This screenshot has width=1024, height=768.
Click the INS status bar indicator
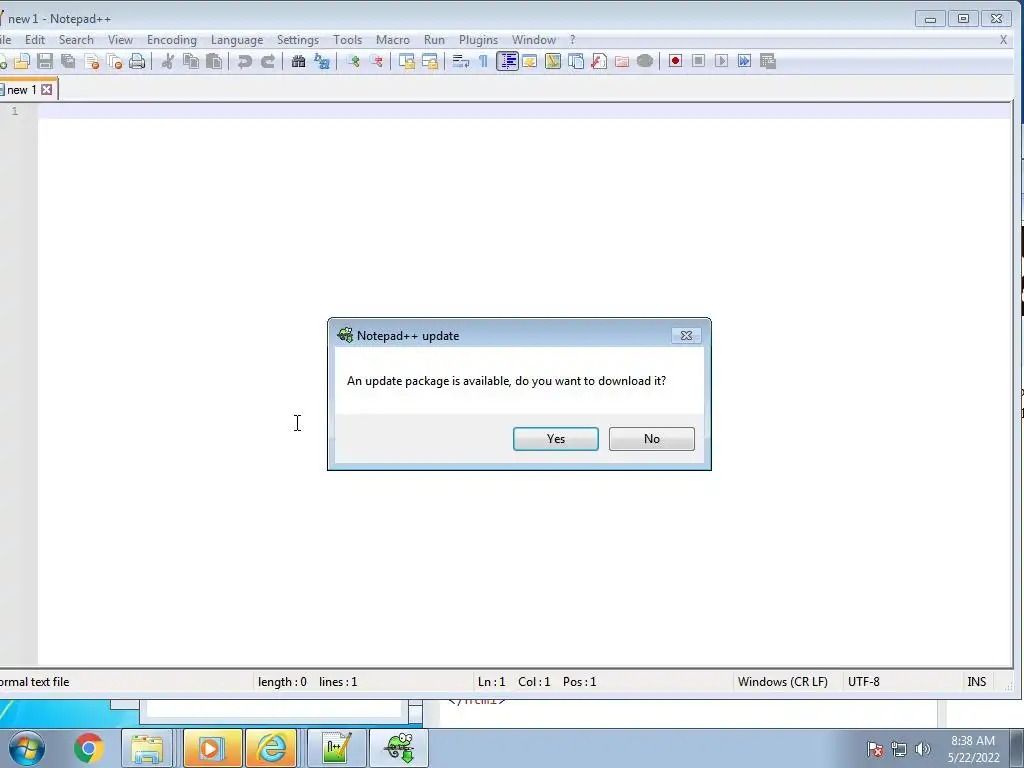coord(976,682)
